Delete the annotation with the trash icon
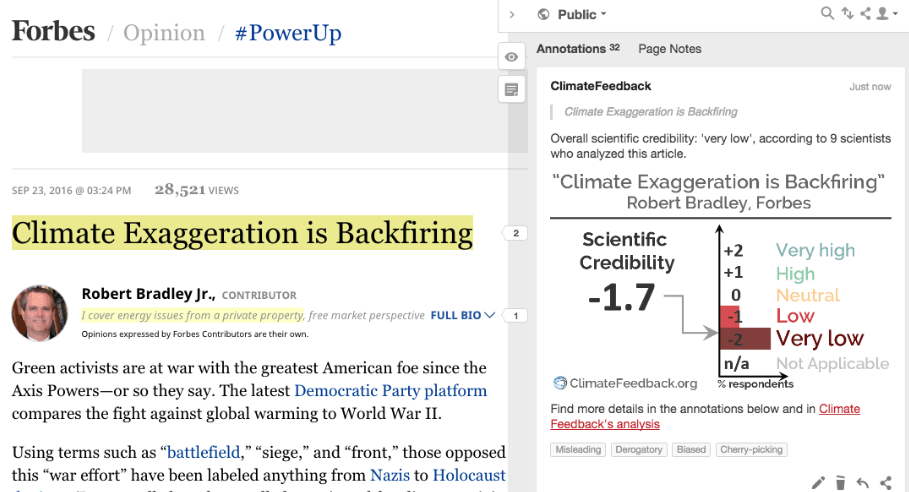909x492 pixels. (841, 483)
